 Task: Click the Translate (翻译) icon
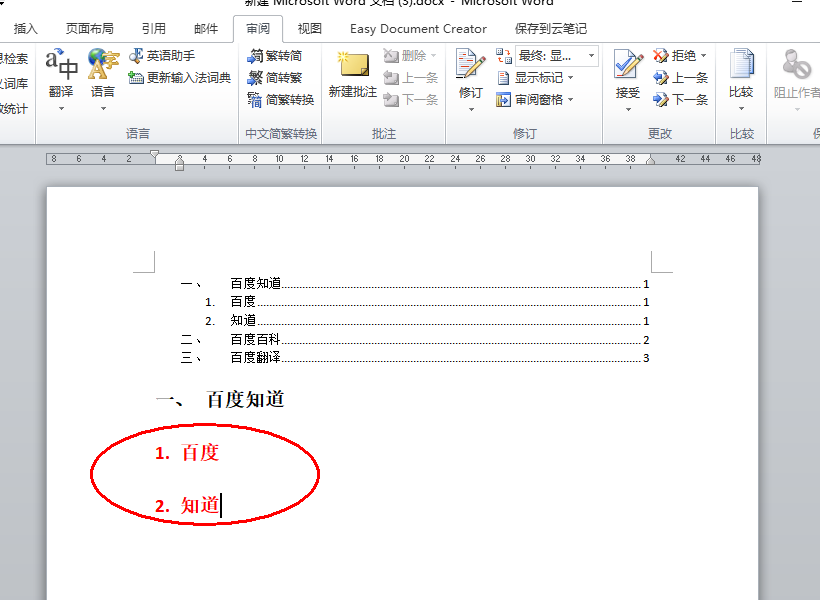61,66
